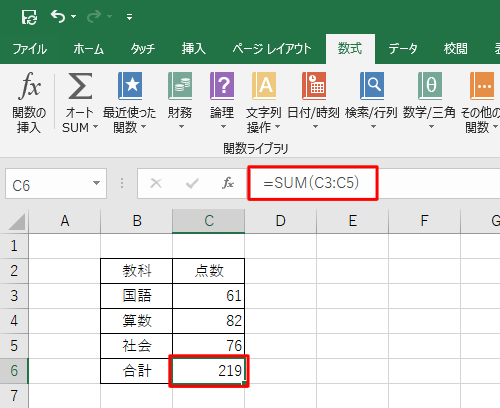
Task: Open the 数学/三角 functions icon
Action: pyautogui.click(x=430, y=86)
